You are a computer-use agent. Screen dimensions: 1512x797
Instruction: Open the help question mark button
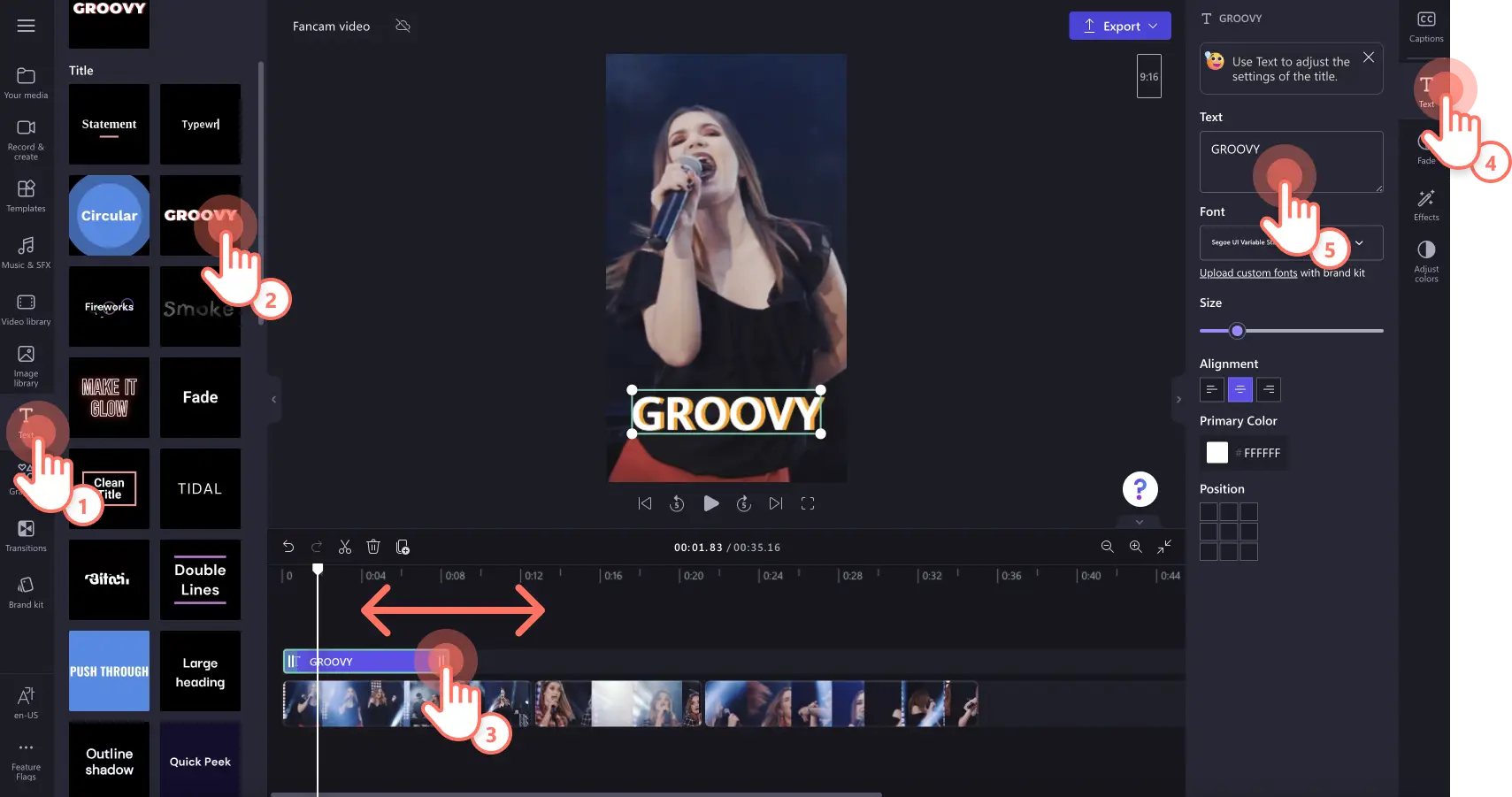click(1140, 489)
